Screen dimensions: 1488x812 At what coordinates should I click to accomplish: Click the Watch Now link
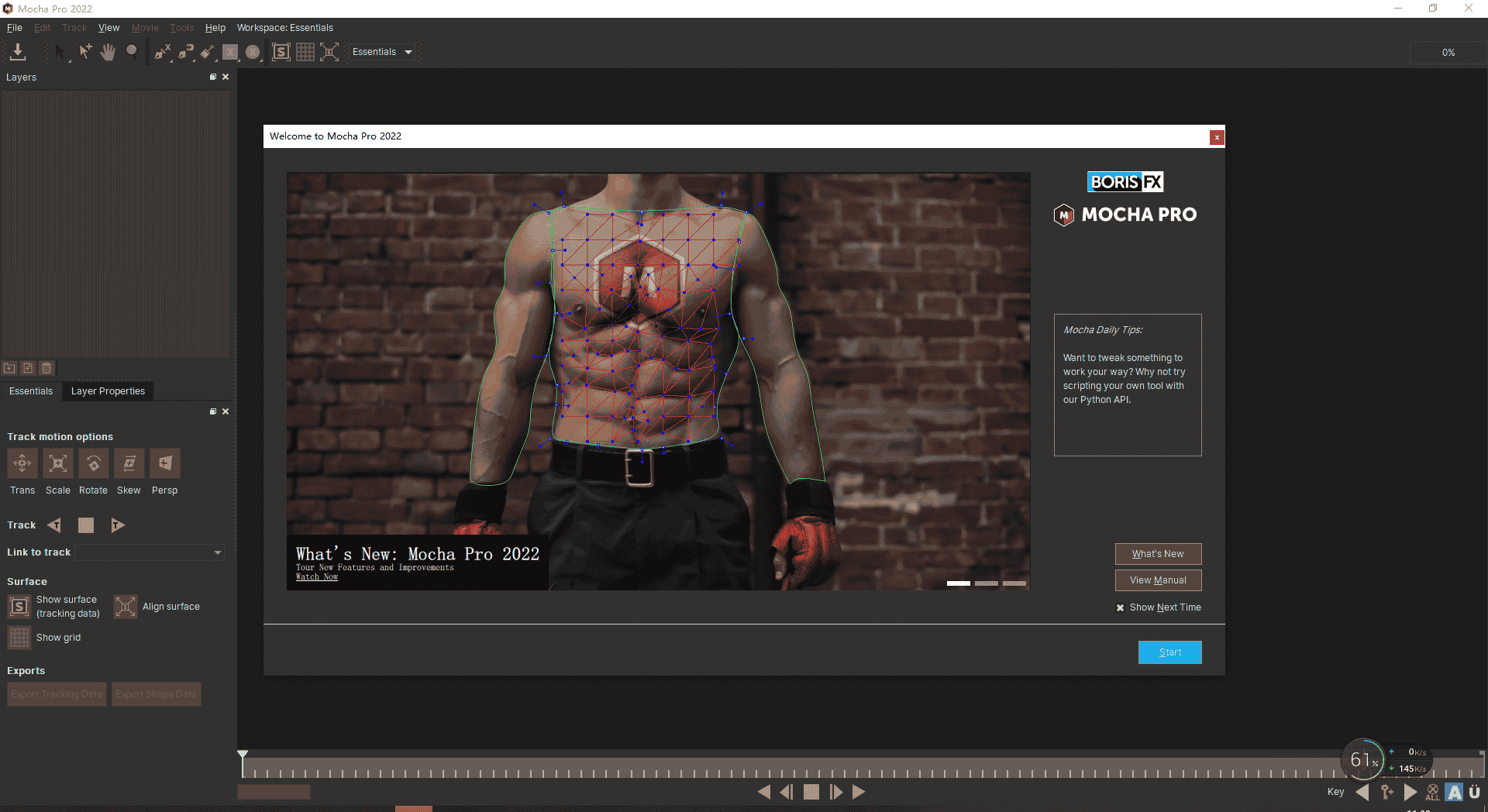coord(317,576)
